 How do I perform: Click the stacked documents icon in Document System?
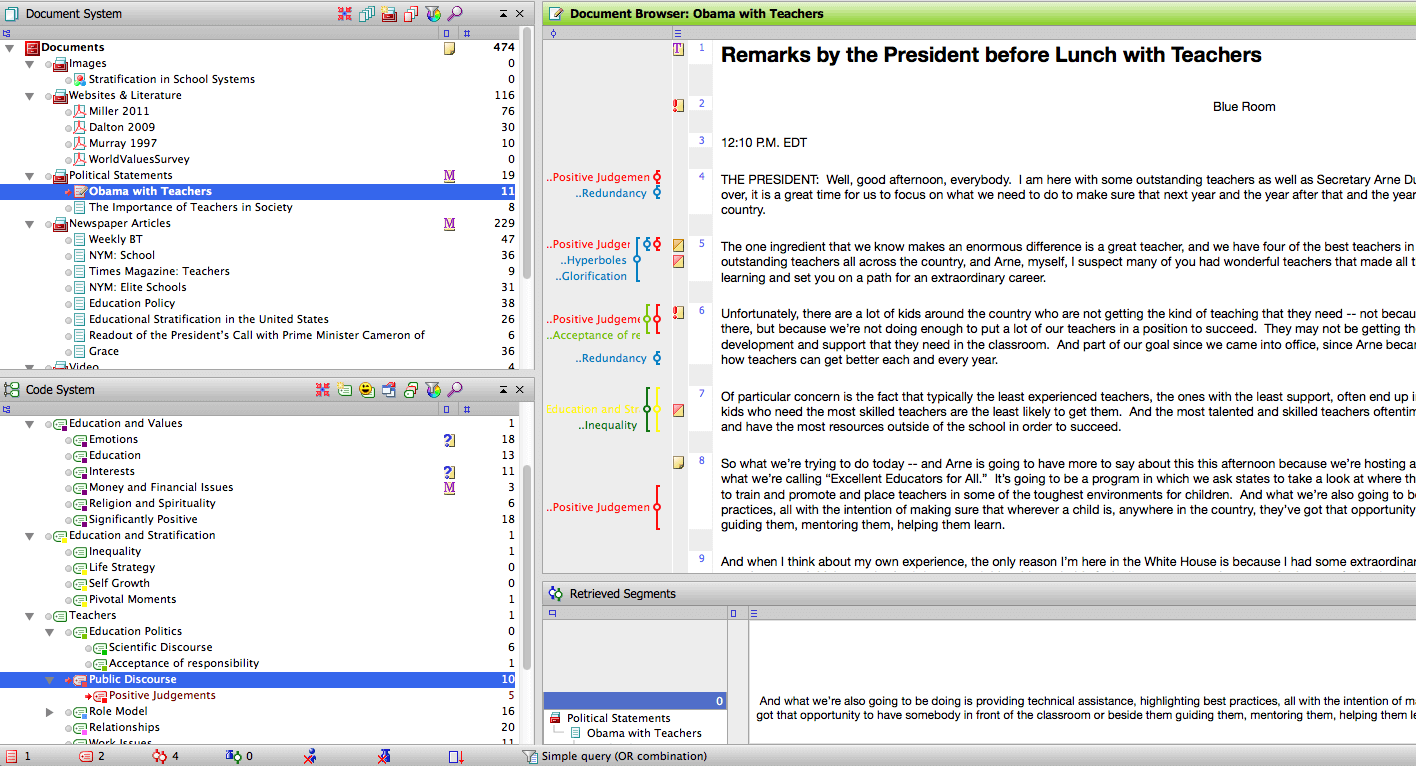click(x=367, y=14)
